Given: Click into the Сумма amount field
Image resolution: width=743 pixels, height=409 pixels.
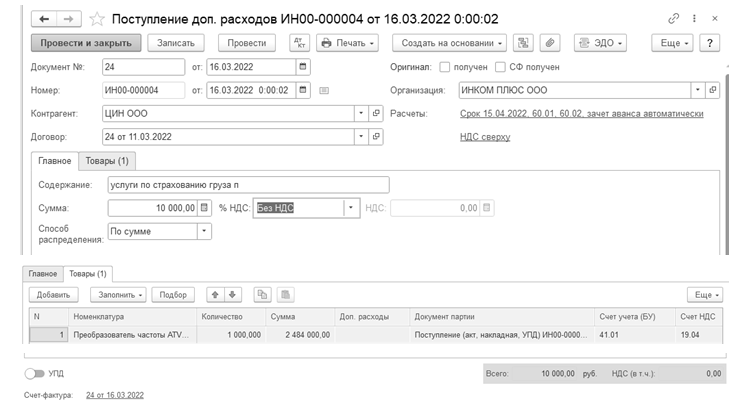Looking at the screenshot, I should click(x=153, y=208).
